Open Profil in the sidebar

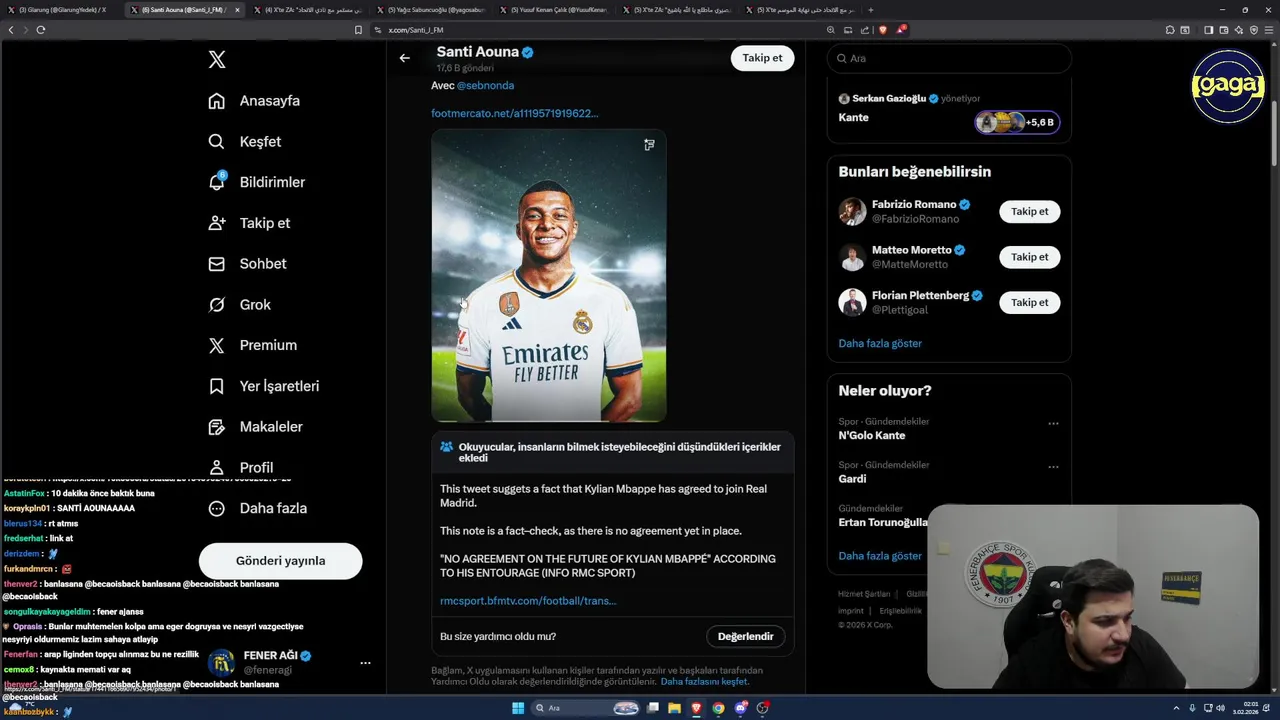click(x=240, y=467)
